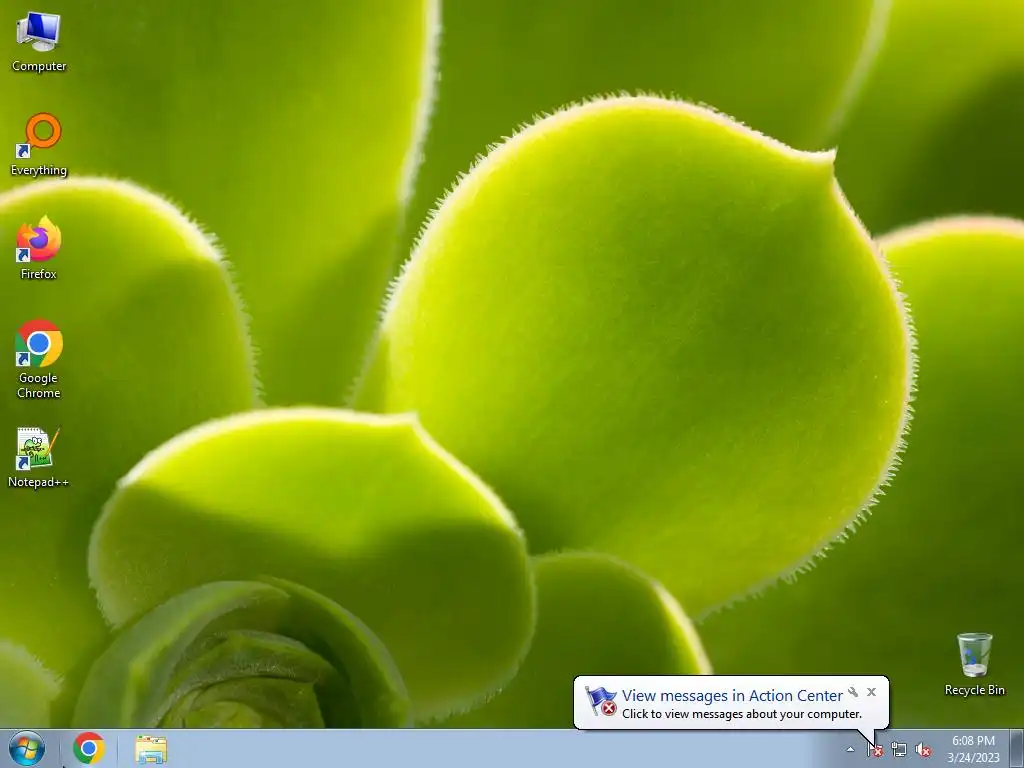
Task: Click the Show desktop button at taskbar end
Action: click(x=1017, y=748)
